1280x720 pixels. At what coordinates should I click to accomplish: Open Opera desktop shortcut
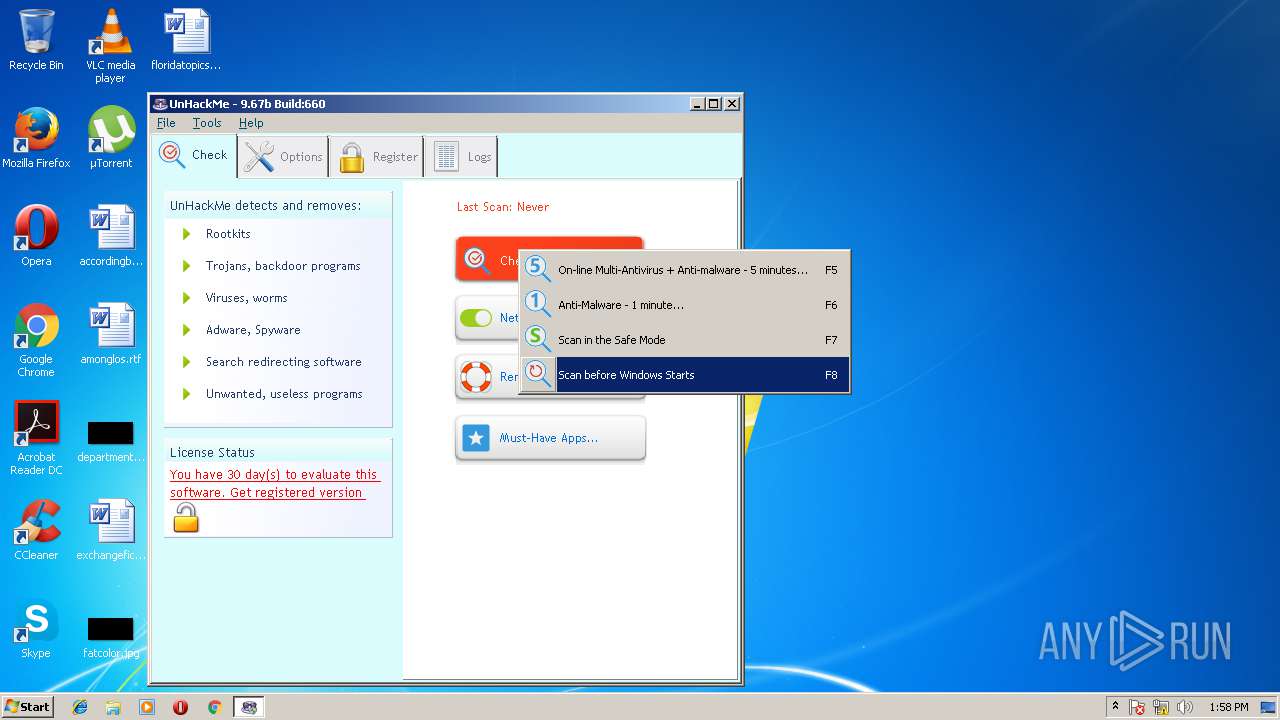click(x=36, y=236)
